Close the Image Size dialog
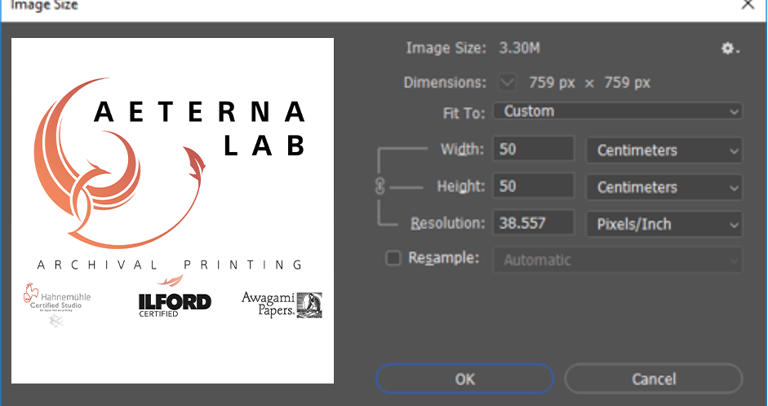Viewport: 768px width, 406px height. [748, 5]
